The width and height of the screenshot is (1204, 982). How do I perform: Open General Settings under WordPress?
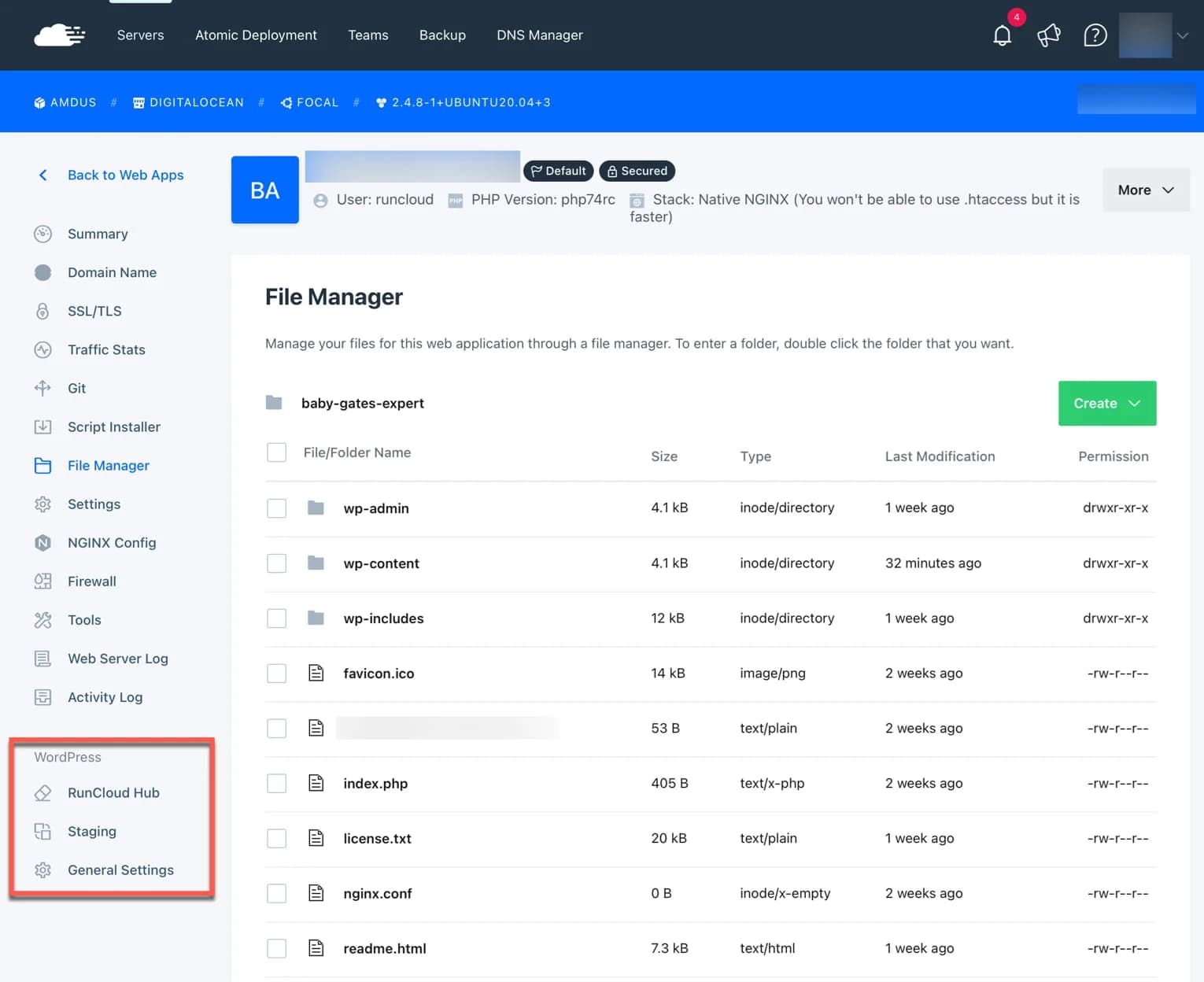tap(120, 869)
